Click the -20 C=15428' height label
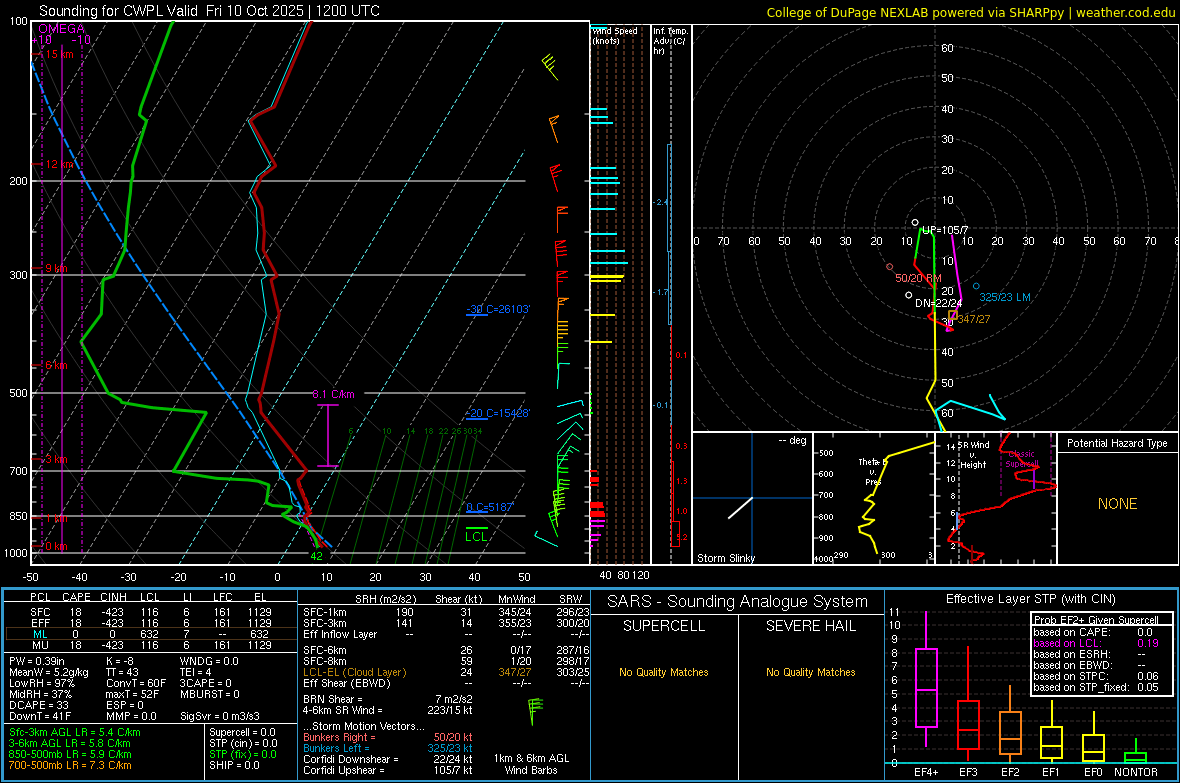Image resolution: width=1180 pixels, height=783 pixels. [x=498, y=413]
